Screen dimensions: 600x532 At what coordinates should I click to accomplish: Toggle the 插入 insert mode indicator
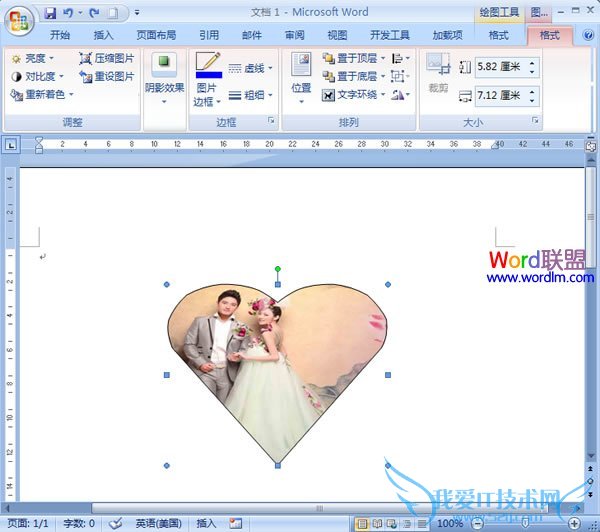(206, 523)
